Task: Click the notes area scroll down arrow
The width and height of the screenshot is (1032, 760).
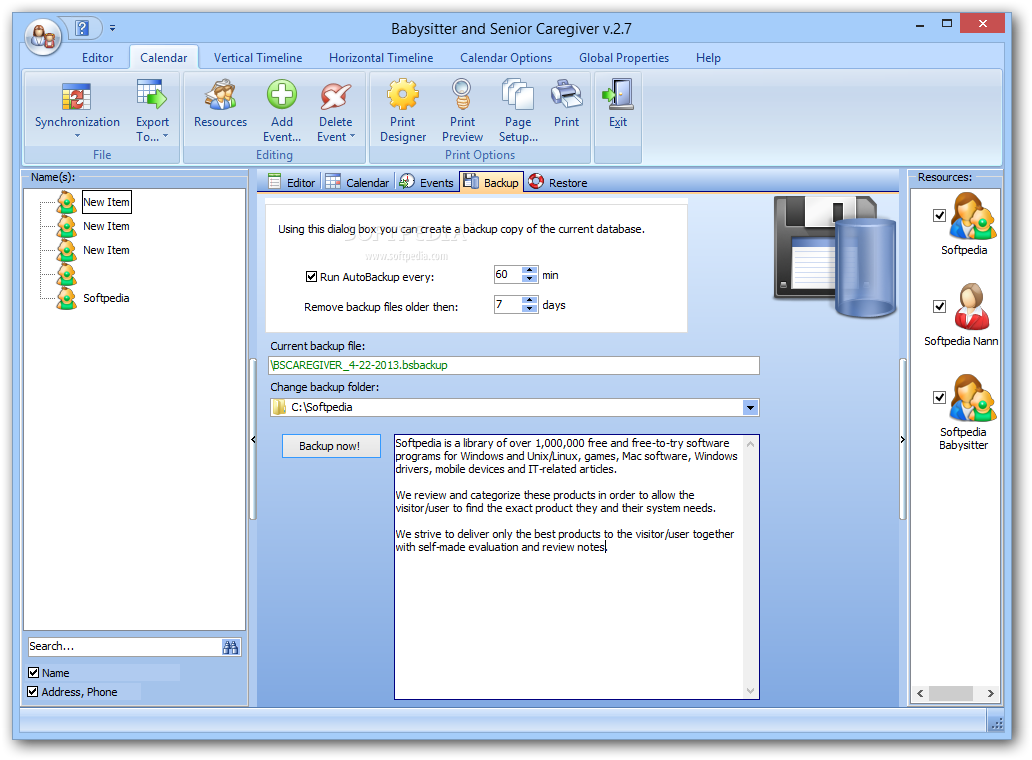Action: click(x=750, y=691)
